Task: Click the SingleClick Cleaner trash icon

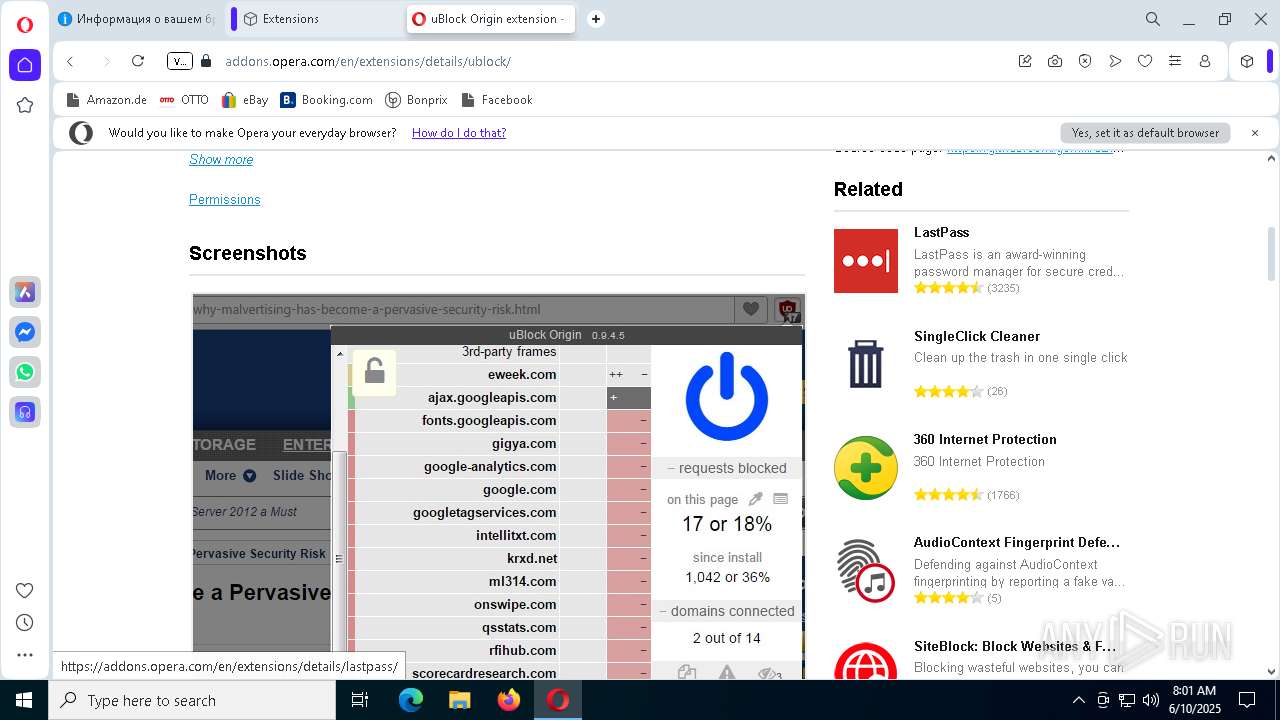Action: point(866,363)
